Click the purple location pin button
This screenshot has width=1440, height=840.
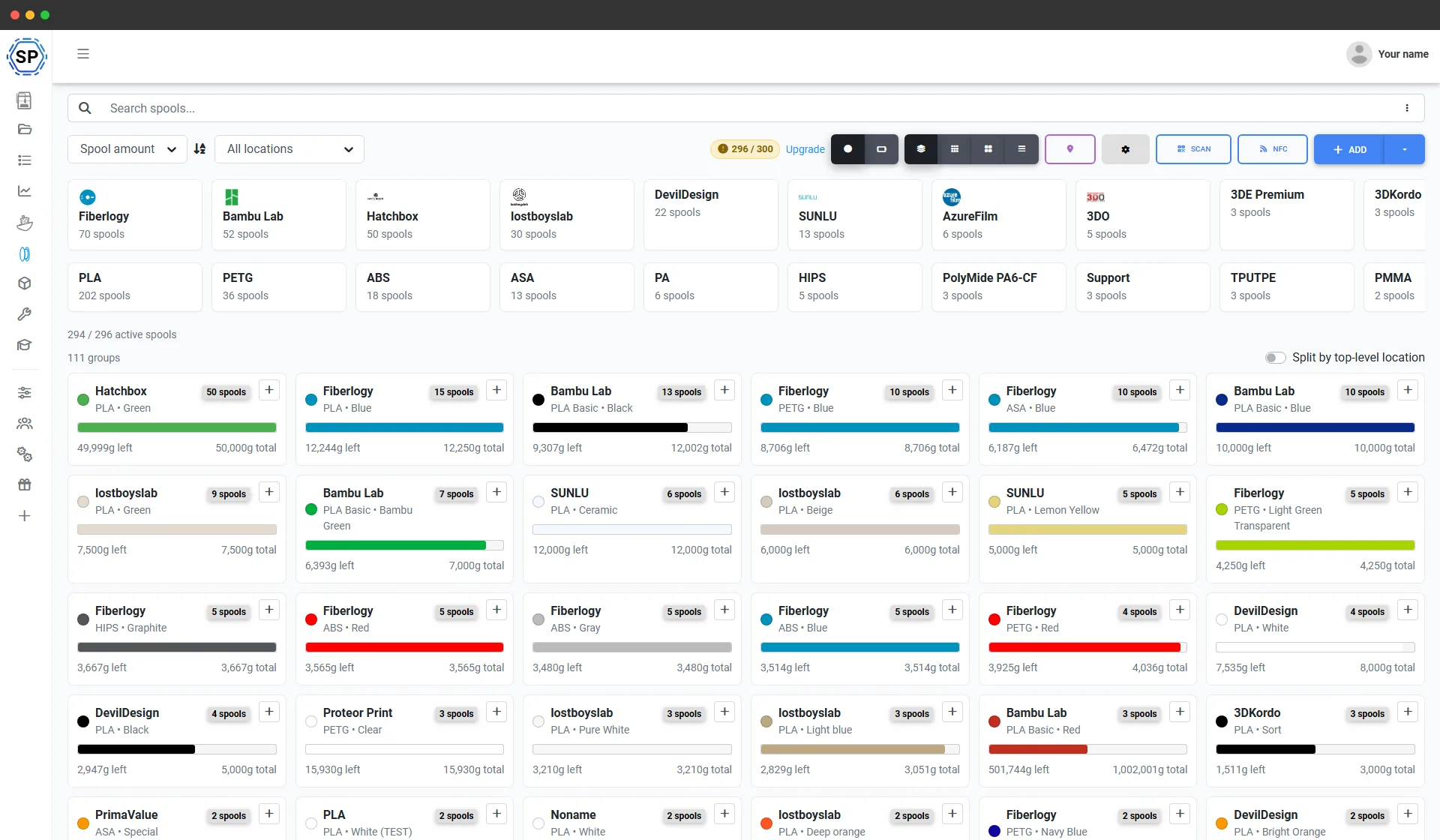[1070, 149]
